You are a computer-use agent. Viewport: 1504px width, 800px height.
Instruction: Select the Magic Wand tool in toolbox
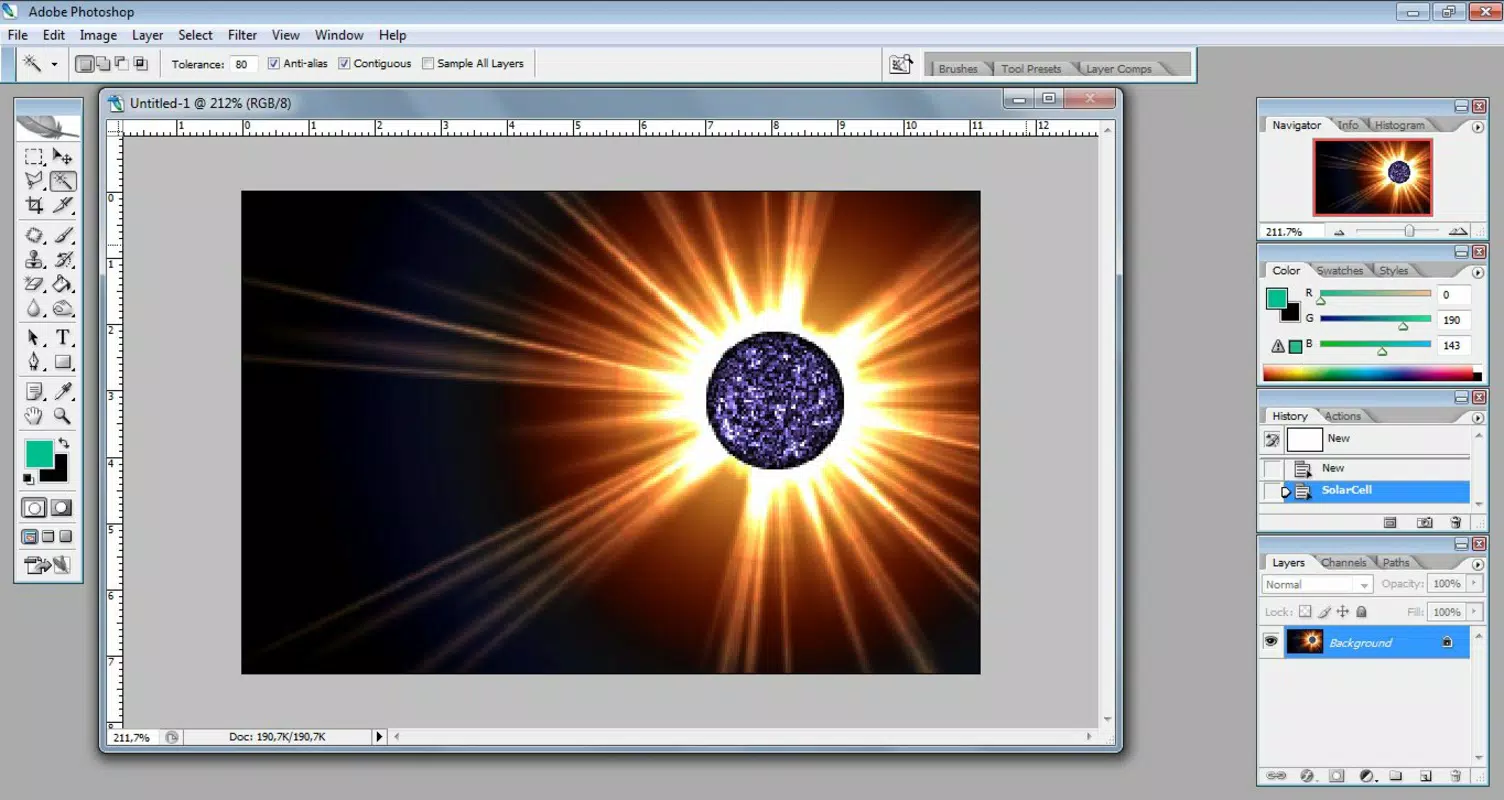point(62,181)
